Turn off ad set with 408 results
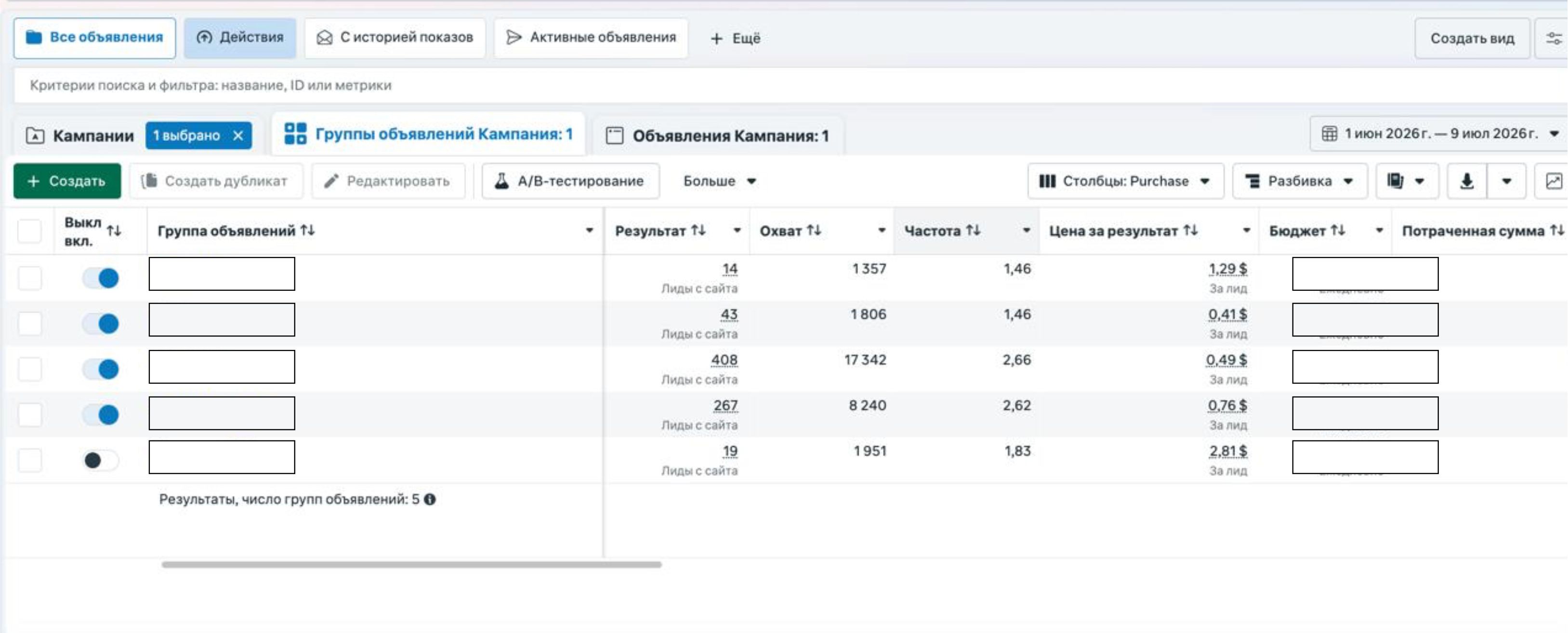The image size is (1568, 633). 101,369
